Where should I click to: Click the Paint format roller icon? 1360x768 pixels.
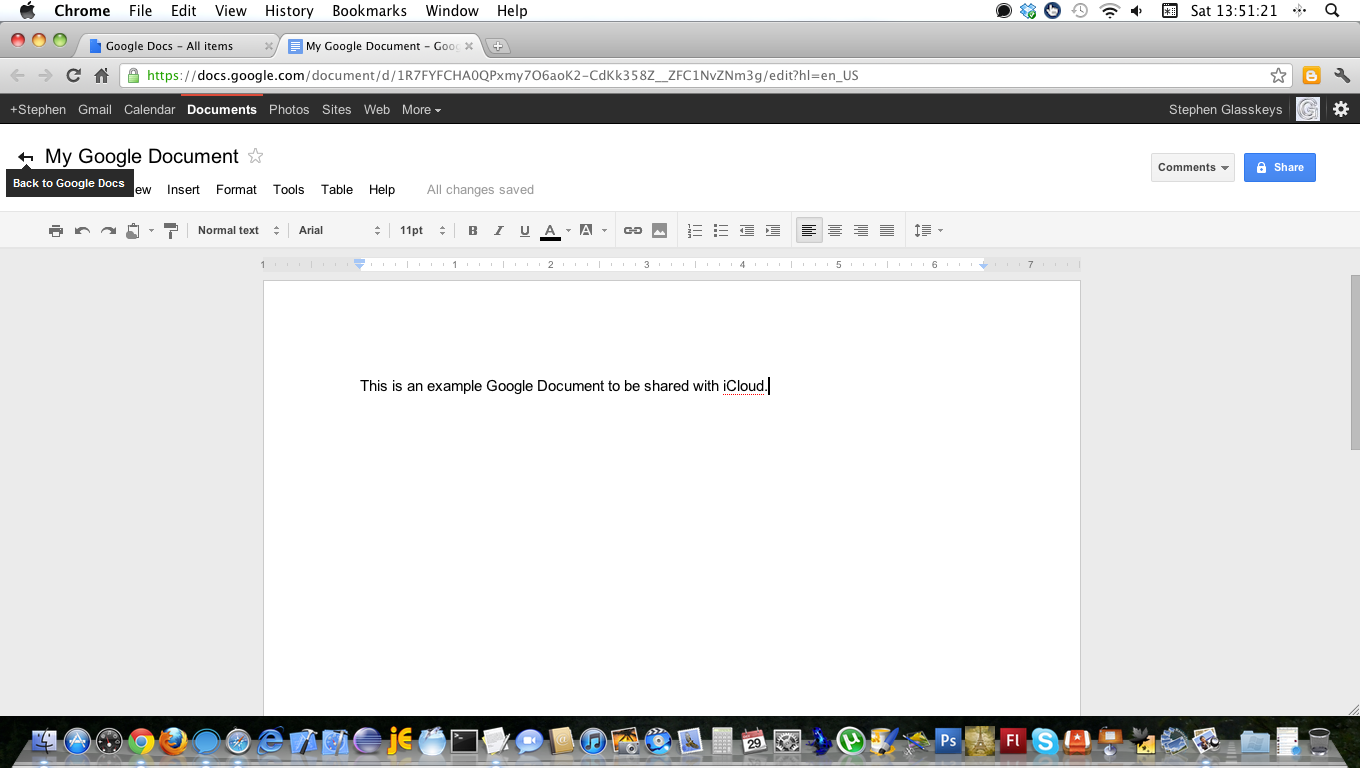(x=171, y=231)
